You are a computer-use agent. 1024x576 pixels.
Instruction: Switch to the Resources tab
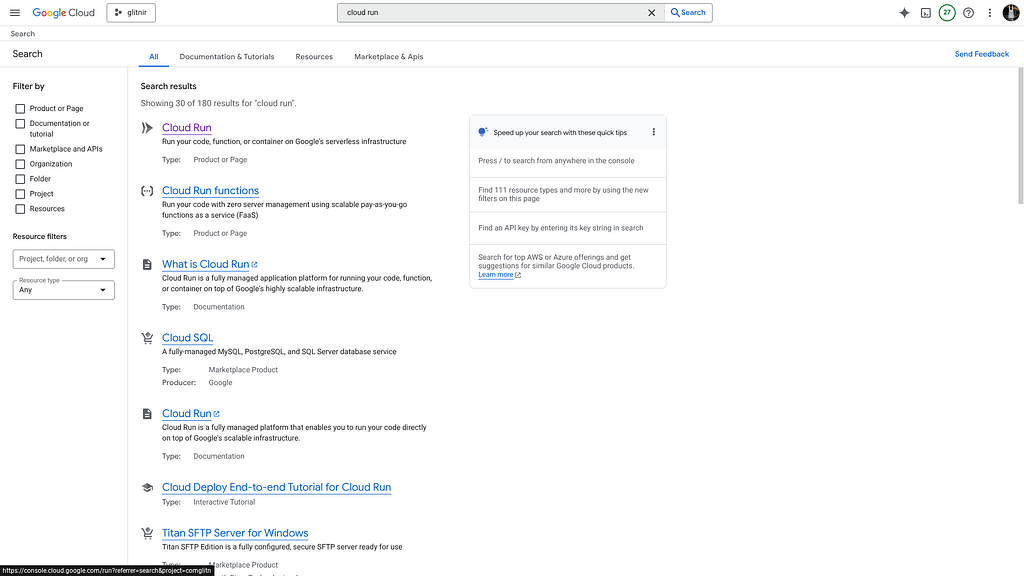(x=314, y=57)
